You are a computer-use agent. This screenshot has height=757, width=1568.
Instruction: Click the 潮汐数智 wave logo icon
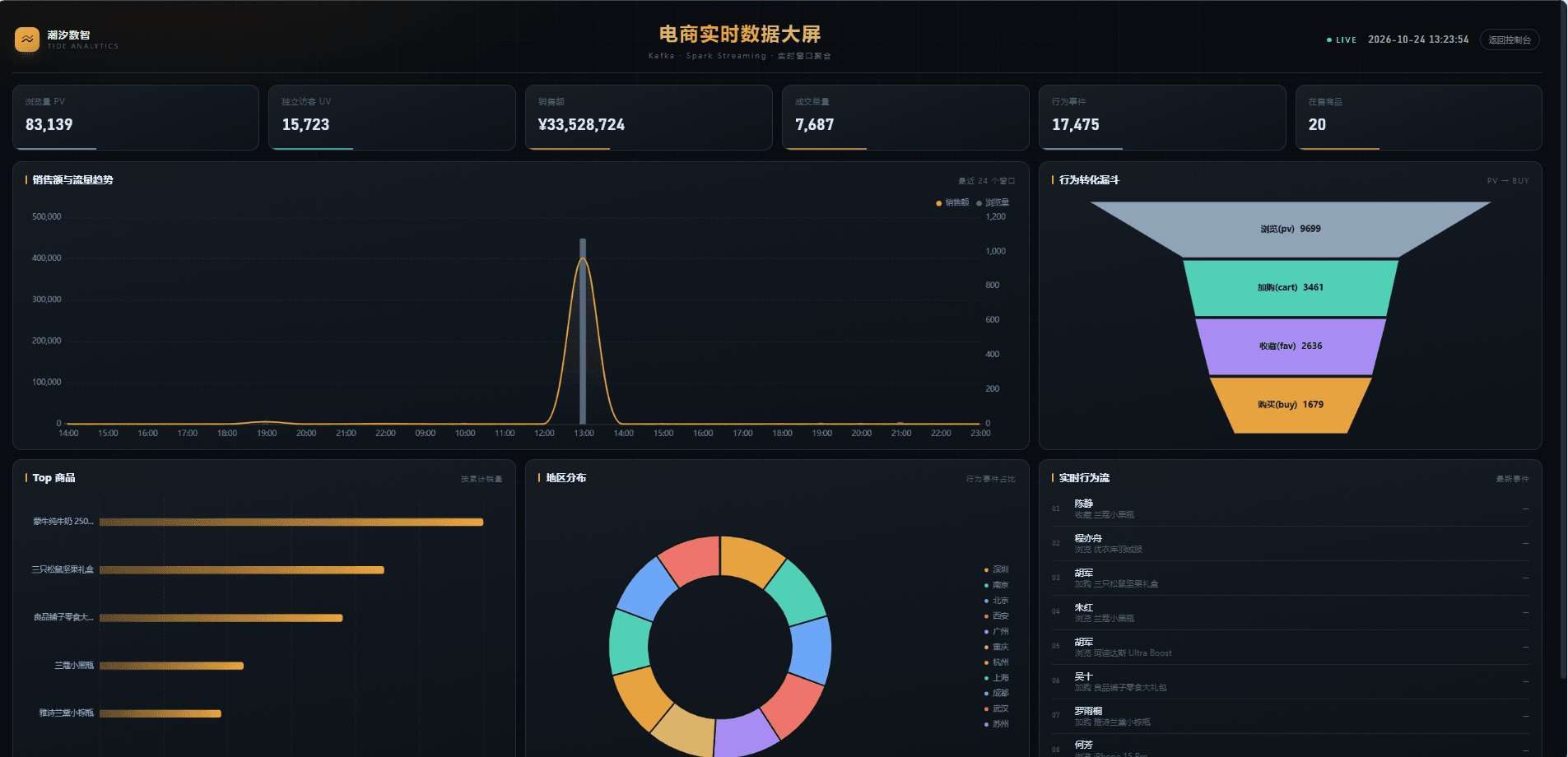point(27,39)
